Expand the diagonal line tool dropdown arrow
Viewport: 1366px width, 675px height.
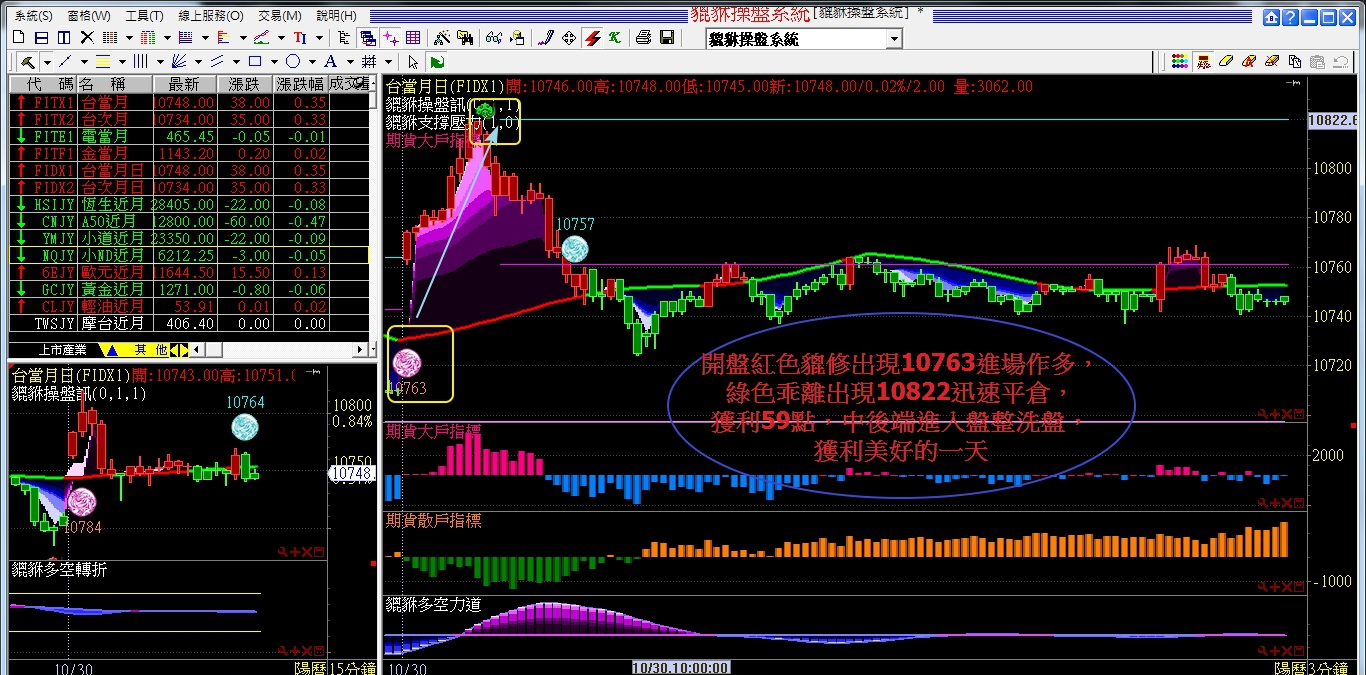coord(84,63)
